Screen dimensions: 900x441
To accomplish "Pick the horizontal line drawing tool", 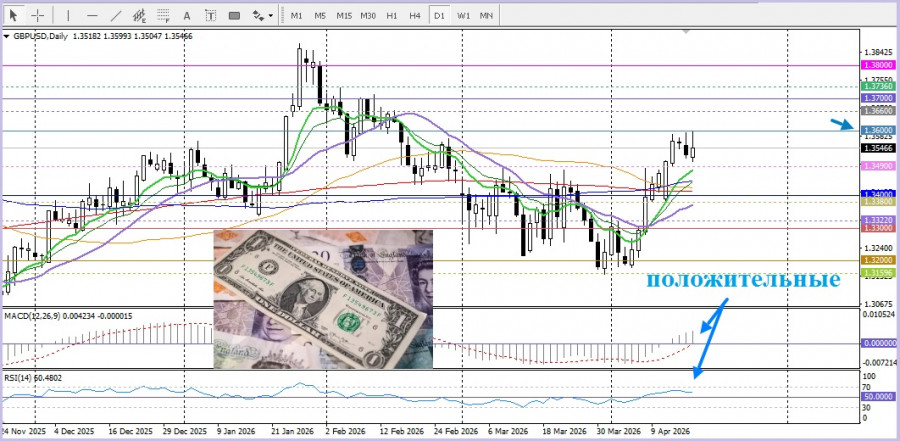I will (x=92, y=16).
